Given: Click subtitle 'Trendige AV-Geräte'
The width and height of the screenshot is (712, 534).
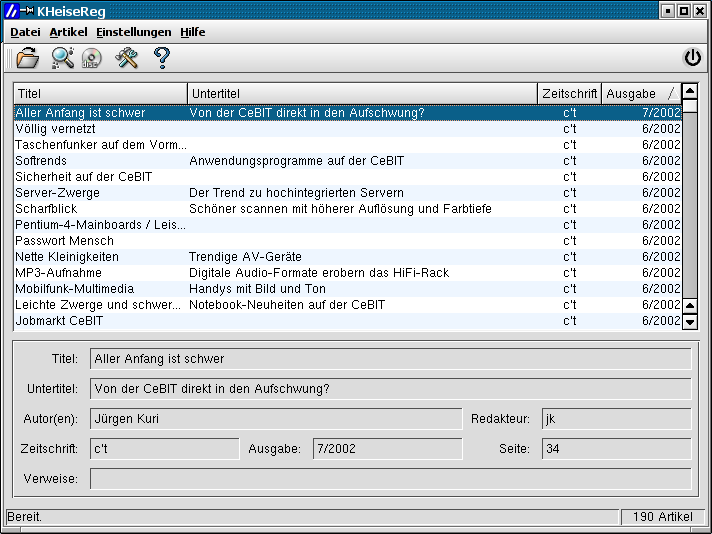Looking at the screenshot, I should (x=245, y=257).
